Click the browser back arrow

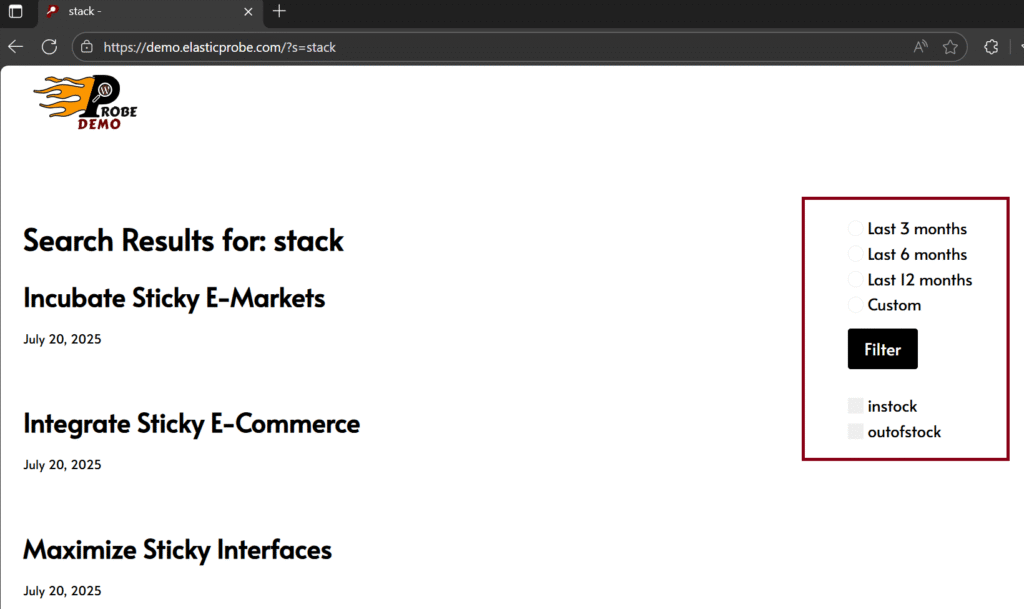(x=15, y=47)
